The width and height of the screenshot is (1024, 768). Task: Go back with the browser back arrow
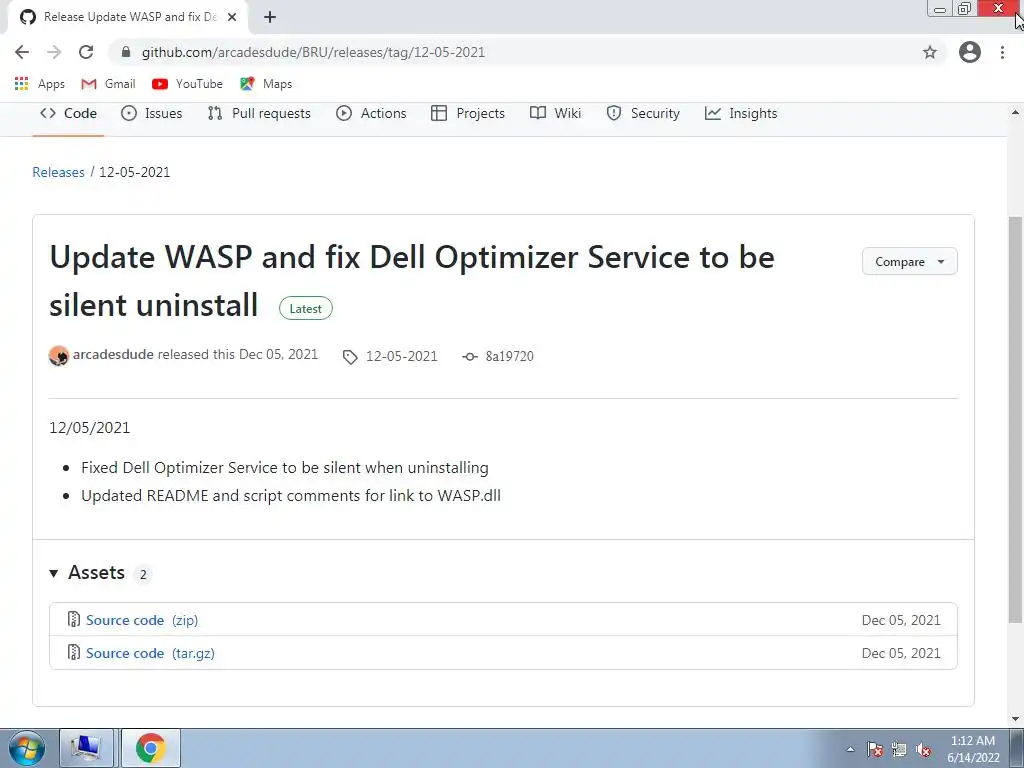(22, 52)
